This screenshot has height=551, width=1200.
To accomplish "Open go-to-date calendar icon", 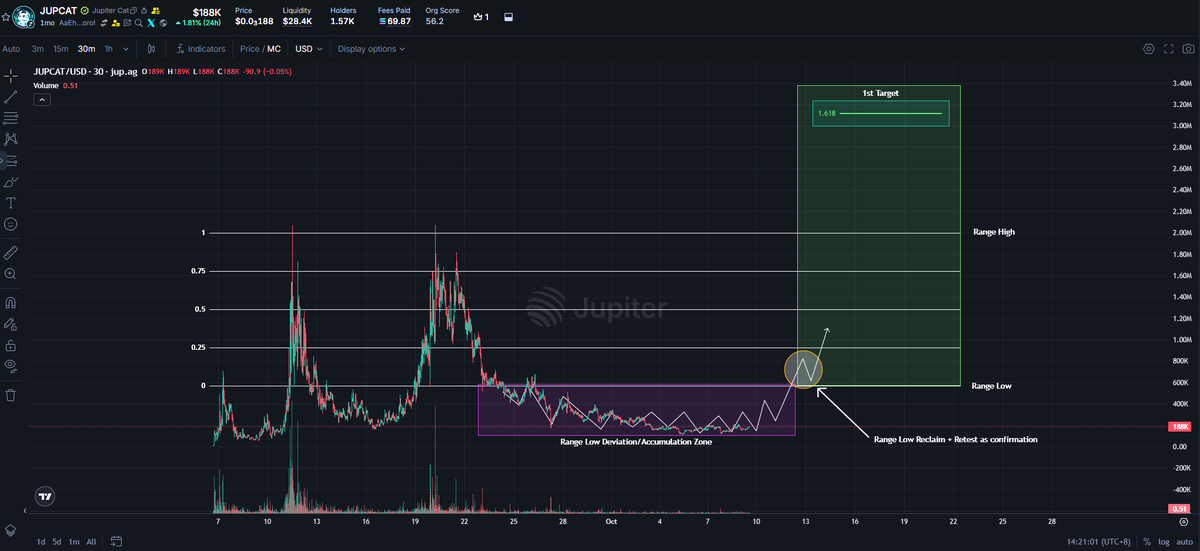I will point(117,541).
